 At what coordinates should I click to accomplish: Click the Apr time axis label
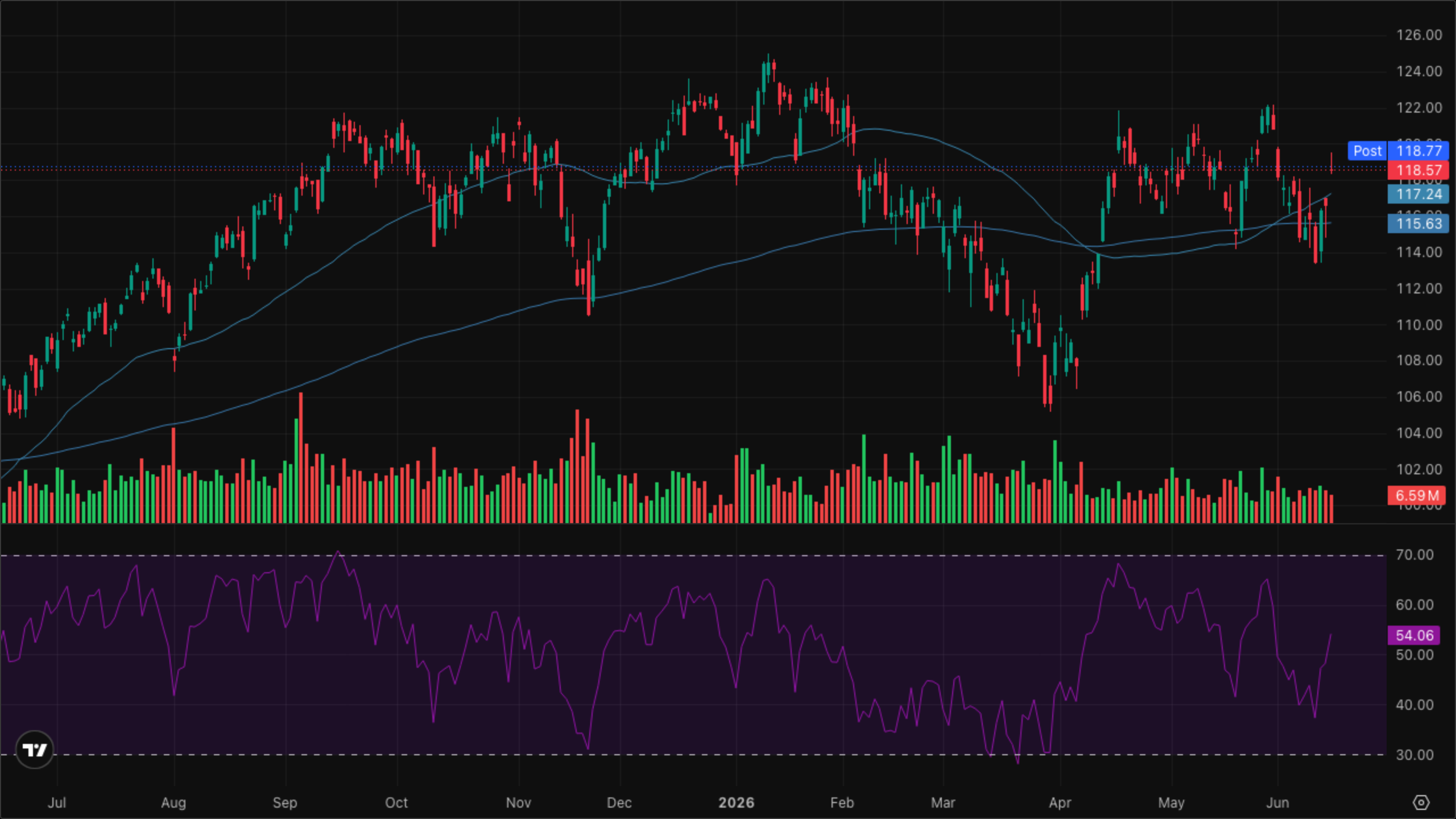(1060, 803)
